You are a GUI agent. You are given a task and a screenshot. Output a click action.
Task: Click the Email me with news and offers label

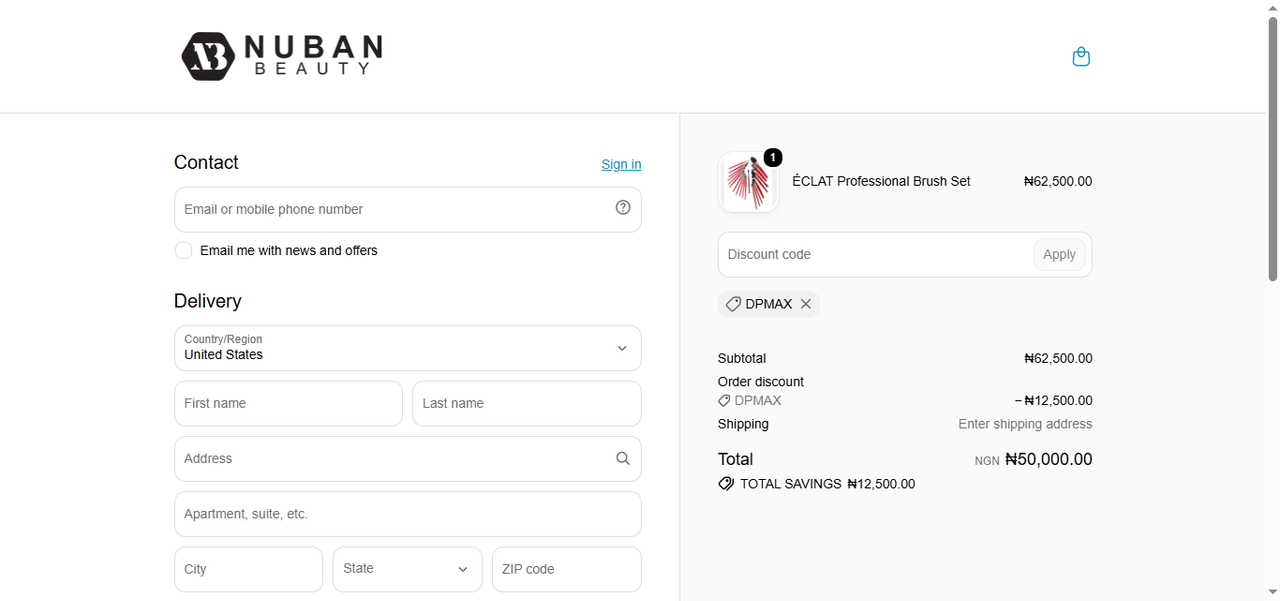coord(289,250)
